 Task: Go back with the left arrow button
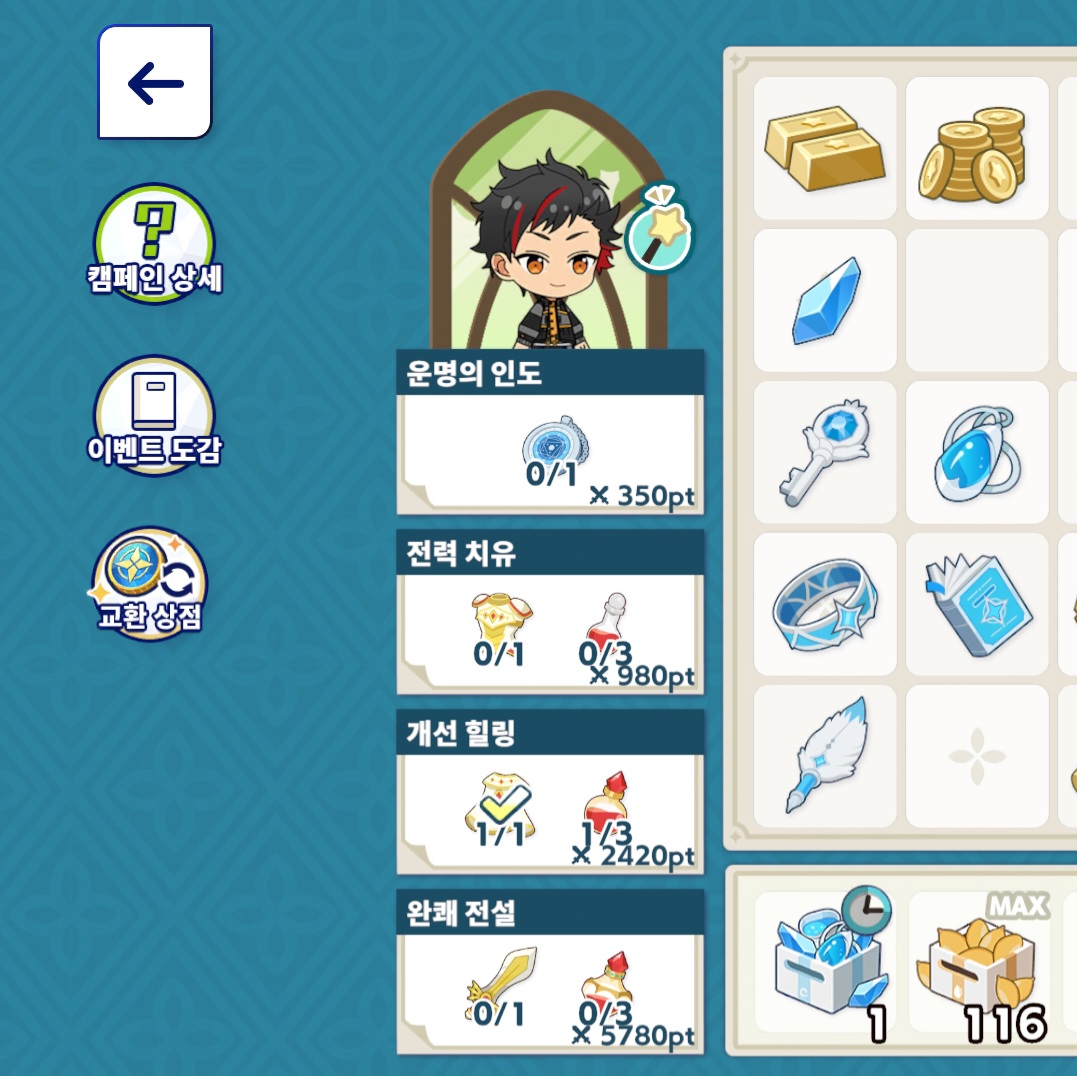click(155, 82)
